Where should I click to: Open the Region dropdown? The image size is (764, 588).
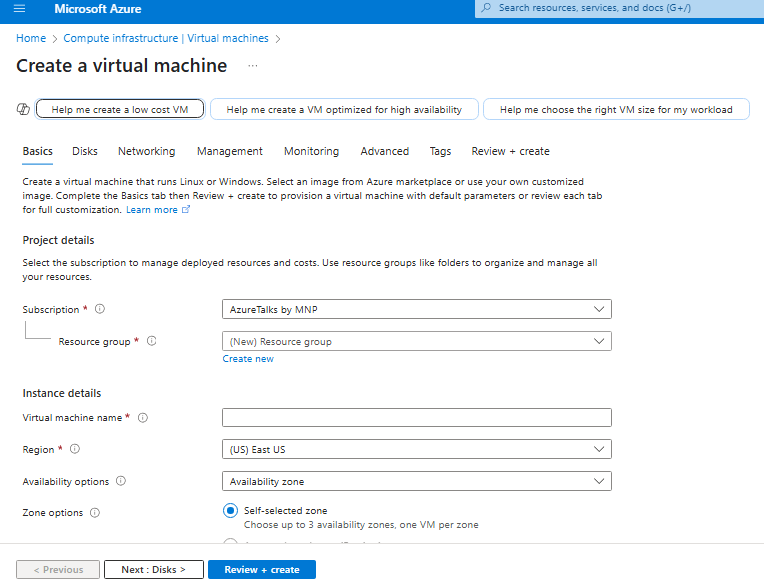[x=417, y=449]
